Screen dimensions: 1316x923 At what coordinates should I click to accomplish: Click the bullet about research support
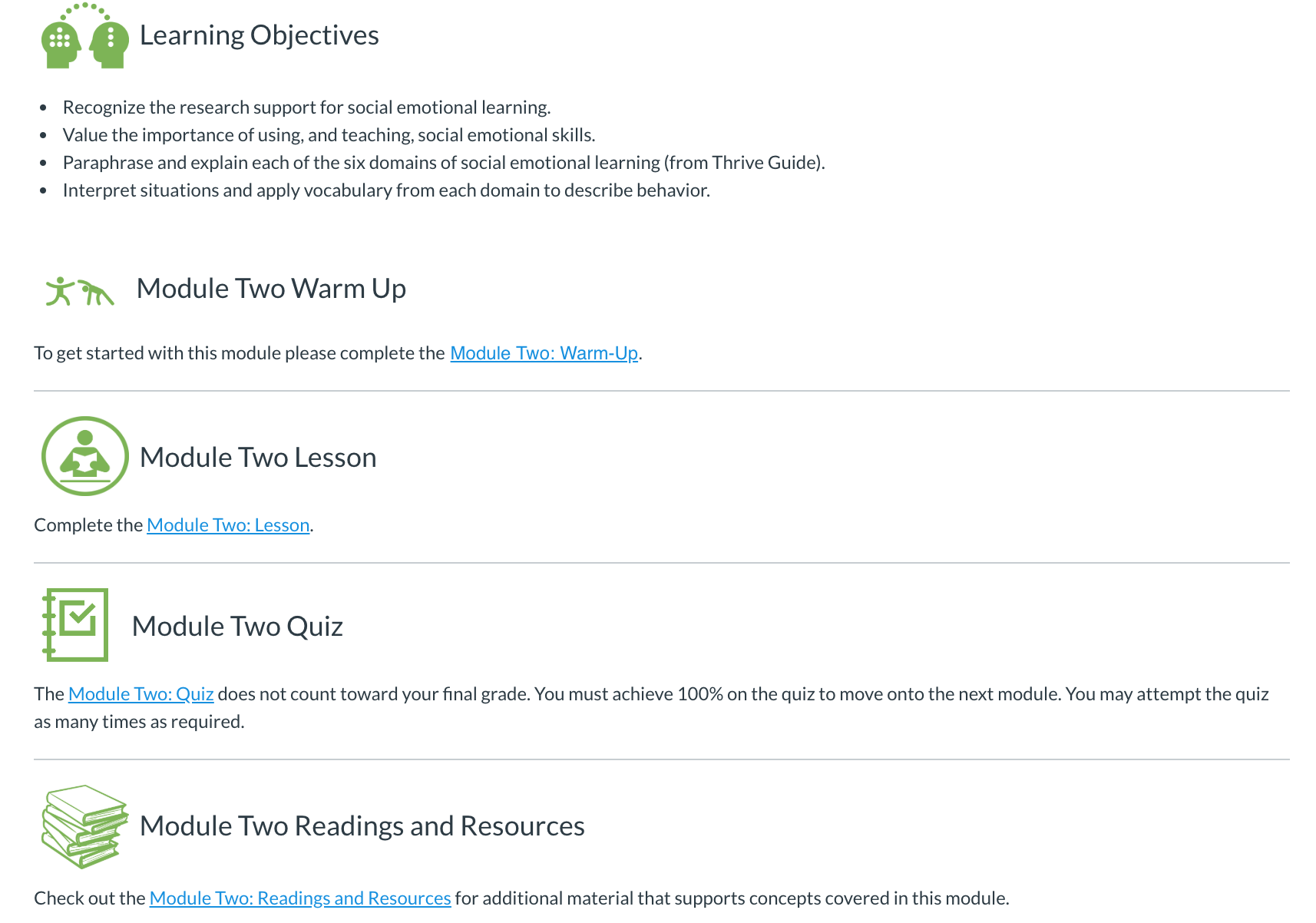tap(306, 108)
